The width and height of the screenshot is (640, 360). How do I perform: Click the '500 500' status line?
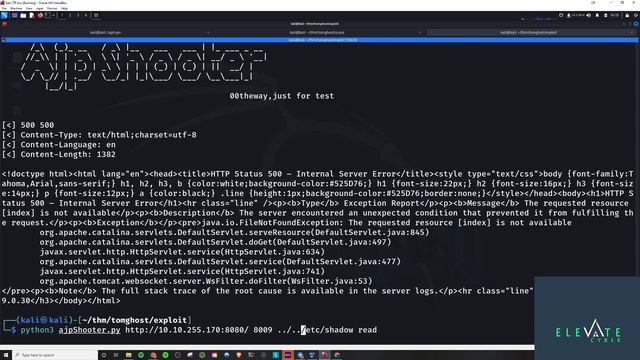pyautogui.click(x=28, y=125)
